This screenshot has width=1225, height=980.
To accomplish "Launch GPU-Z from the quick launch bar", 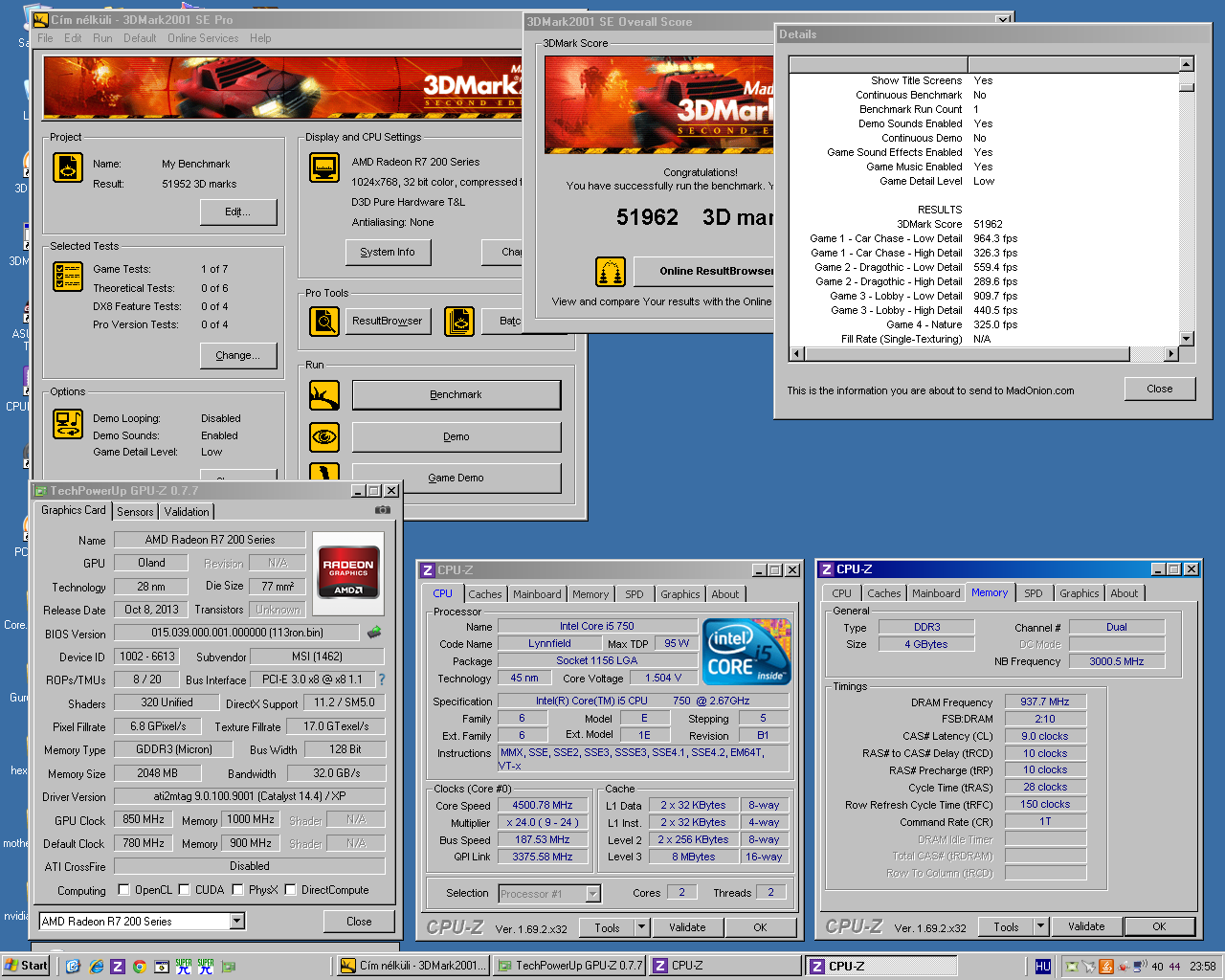I will [229, 967].
